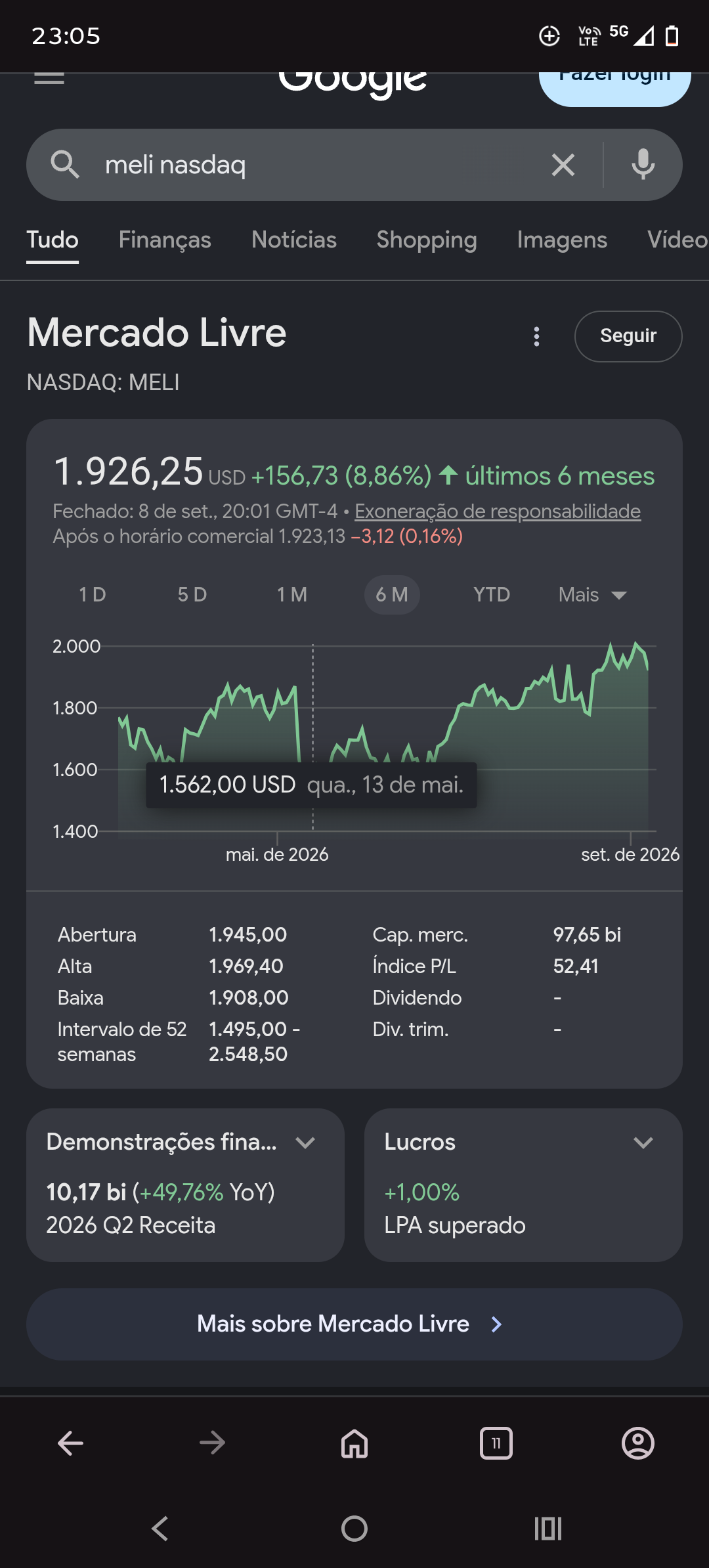709x1568 pixels.
Task: Select the 1 D chart range
Action: click(x=93, y=595)
